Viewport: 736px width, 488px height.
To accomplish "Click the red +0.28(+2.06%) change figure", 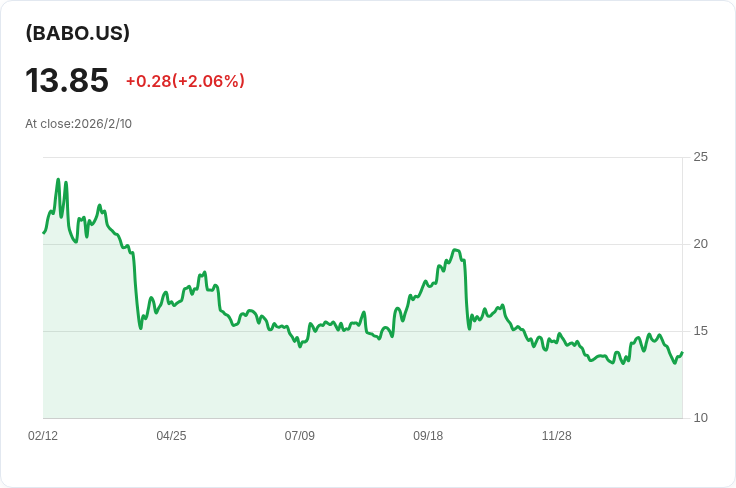I will 185,81.
